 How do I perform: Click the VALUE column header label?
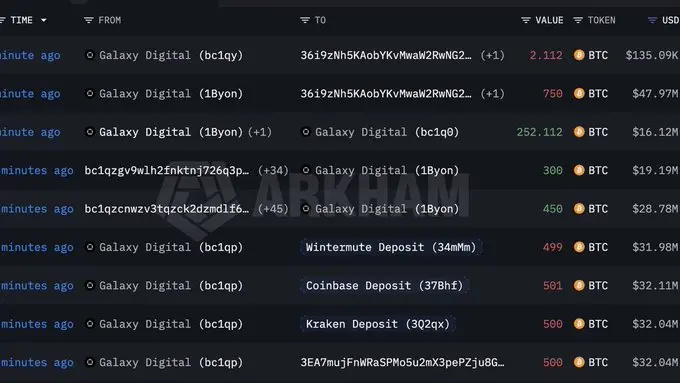549,20
